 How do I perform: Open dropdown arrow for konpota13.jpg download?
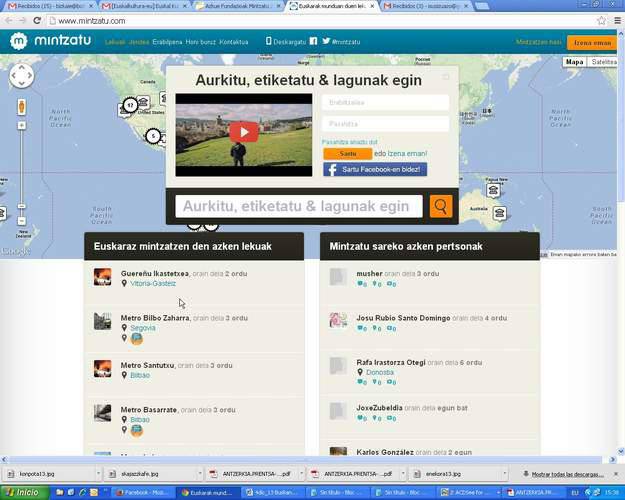pyautogui.click(x=98, y=473)
